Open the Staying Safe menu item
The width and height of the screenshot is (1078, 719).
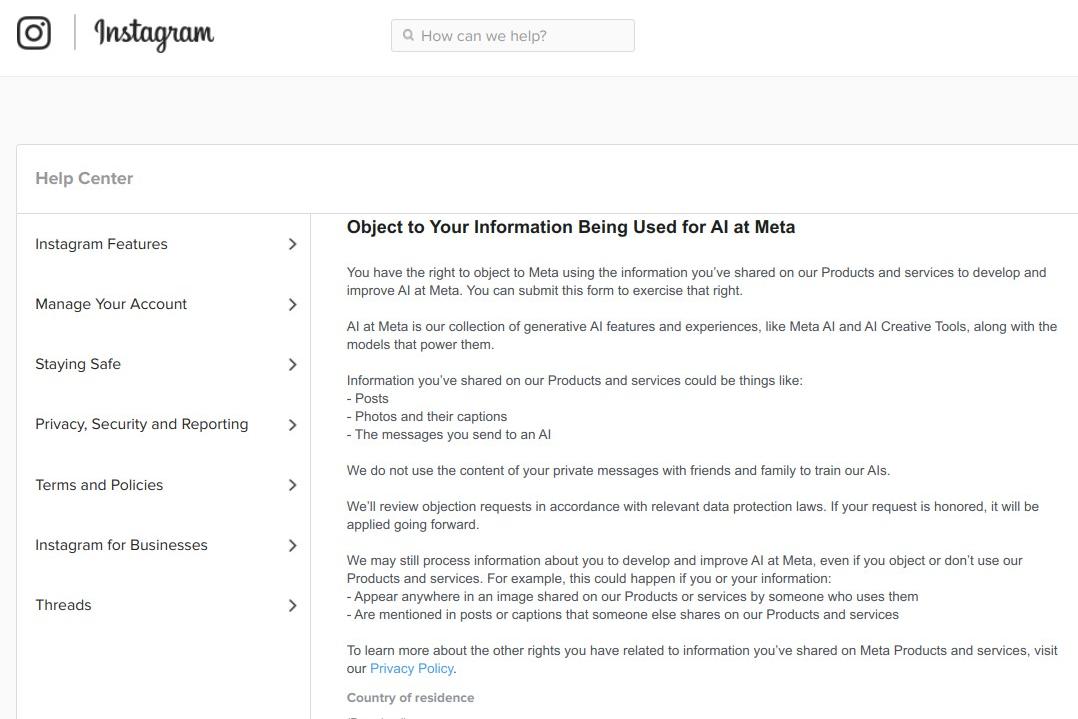(78, 364)
